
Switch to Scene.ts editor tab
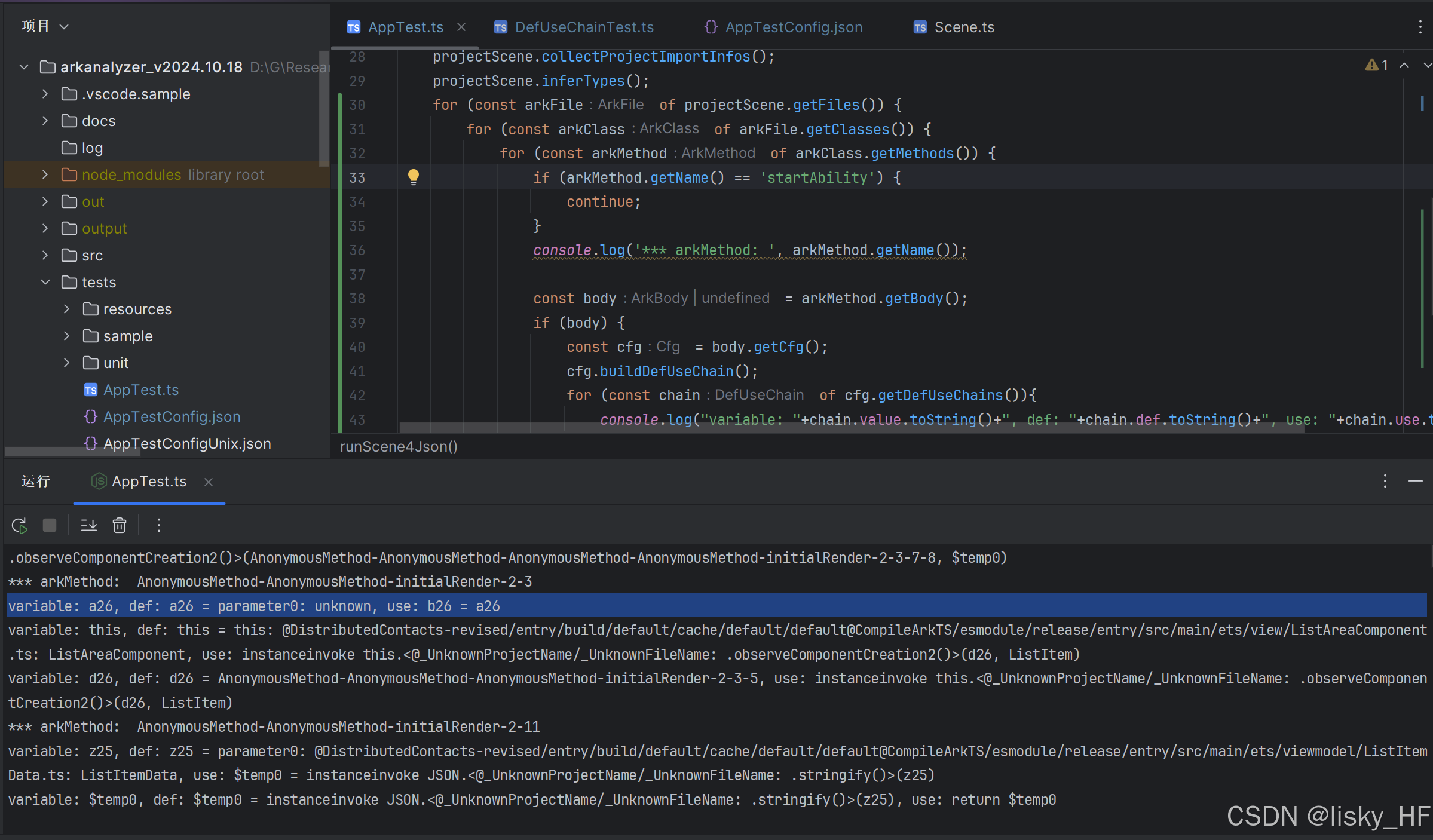click(963, 27)
